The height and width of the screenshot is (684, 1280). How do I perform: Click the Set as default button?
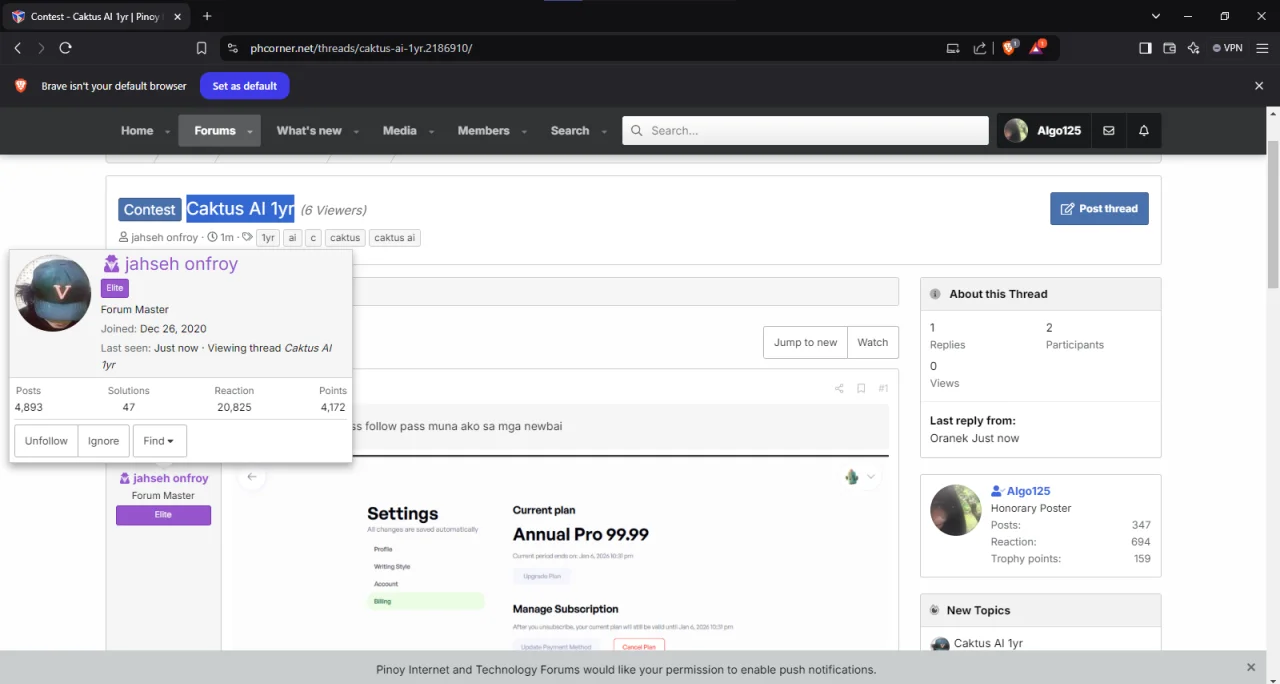[245, 86]
